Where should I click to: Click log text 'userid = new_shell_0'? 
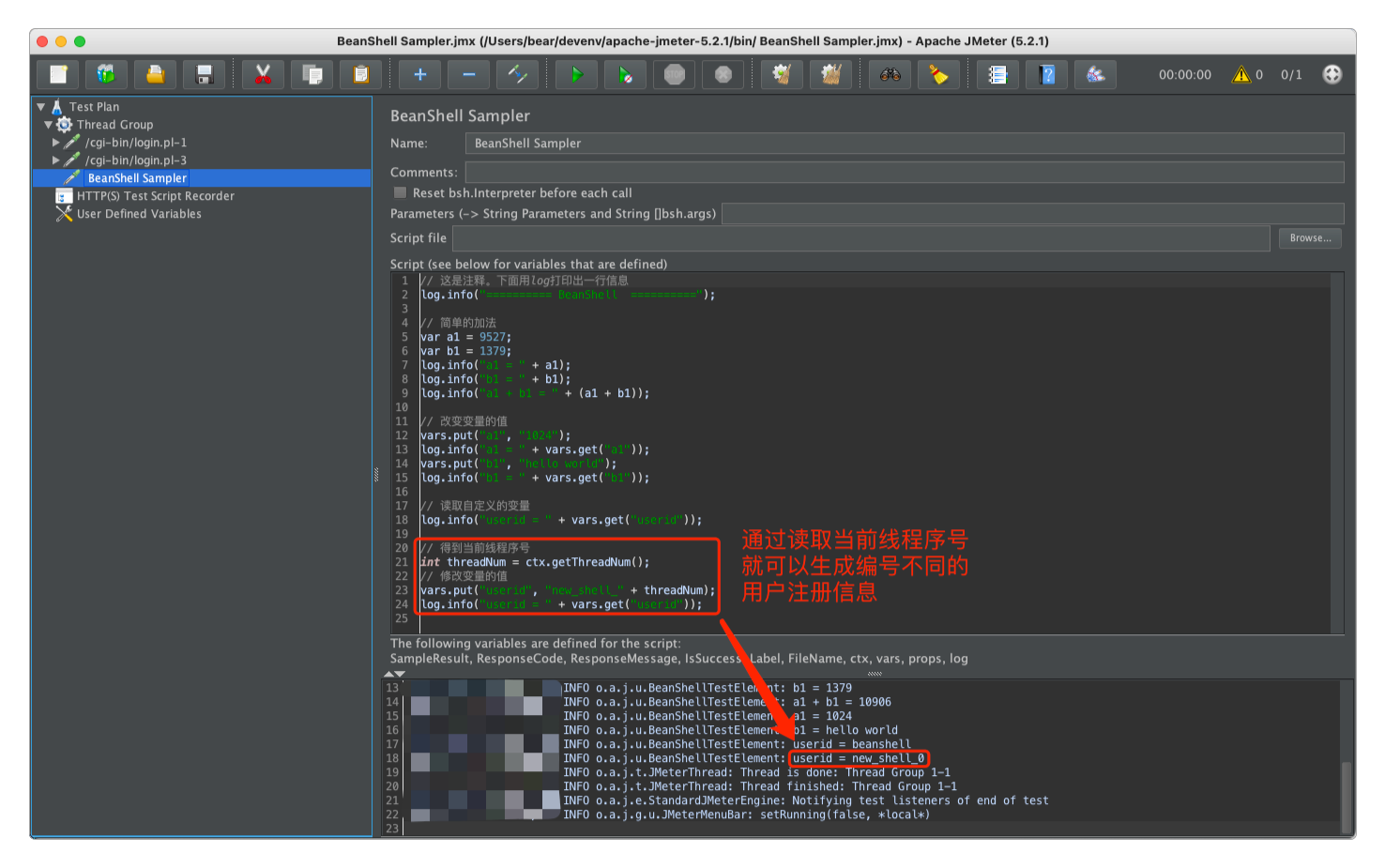pos(859,758)
